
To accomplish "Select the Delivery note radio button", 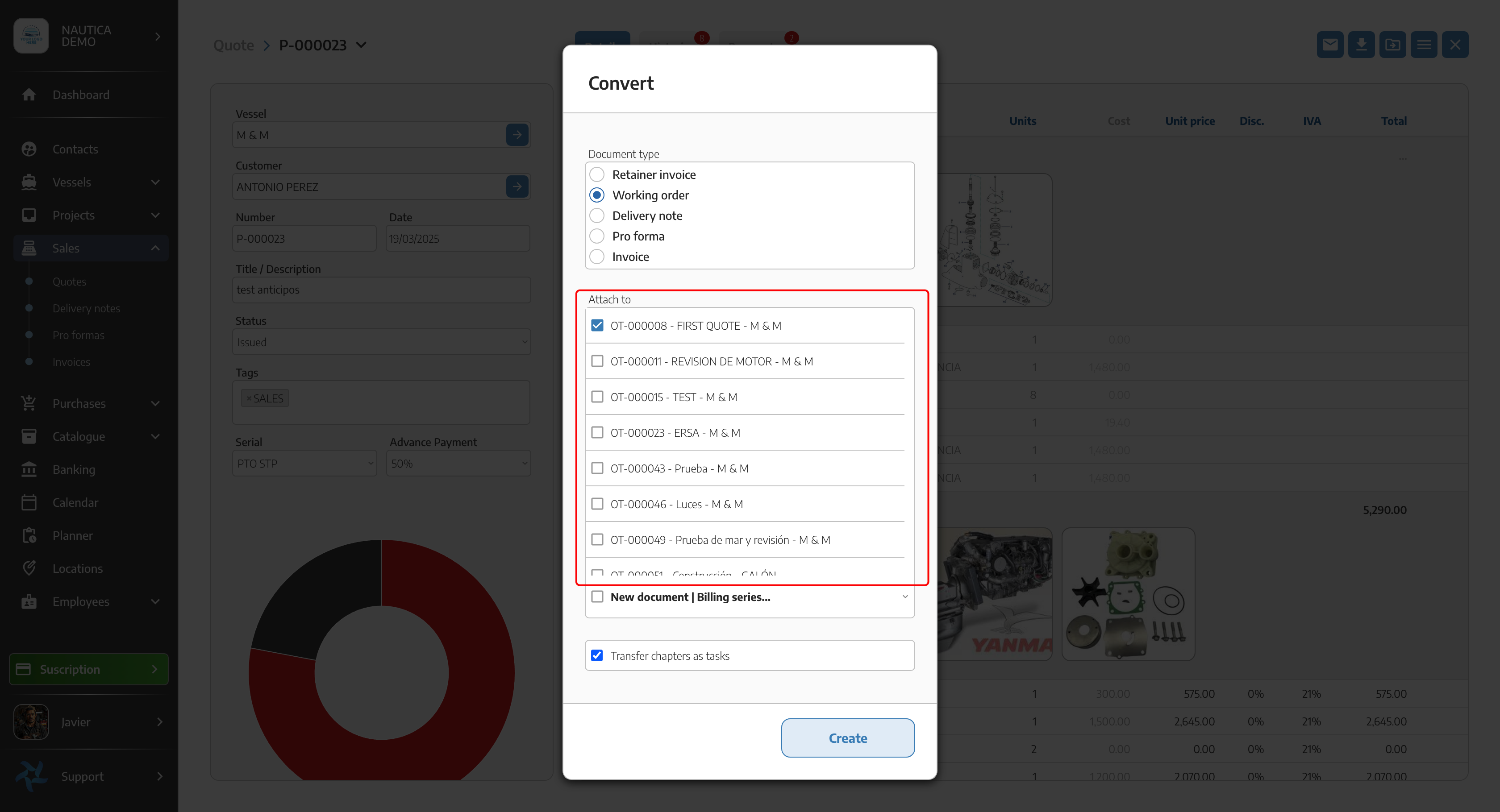I will (x=597, y=215).
